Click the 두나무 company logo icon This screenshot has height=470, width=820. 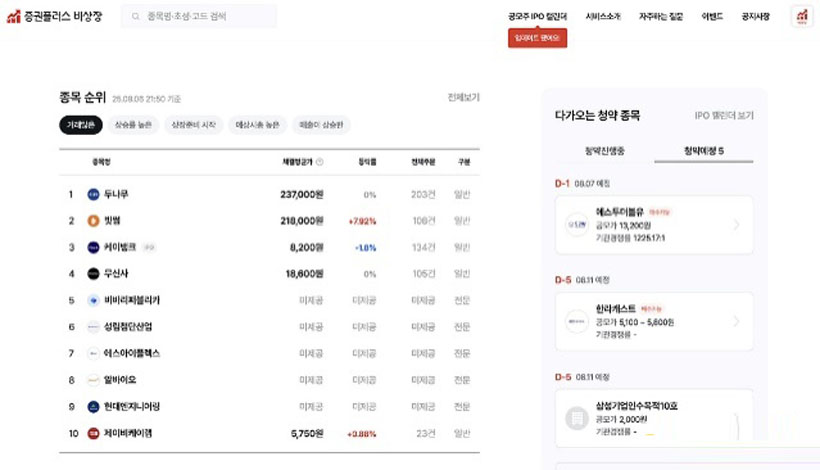(93, 194)
